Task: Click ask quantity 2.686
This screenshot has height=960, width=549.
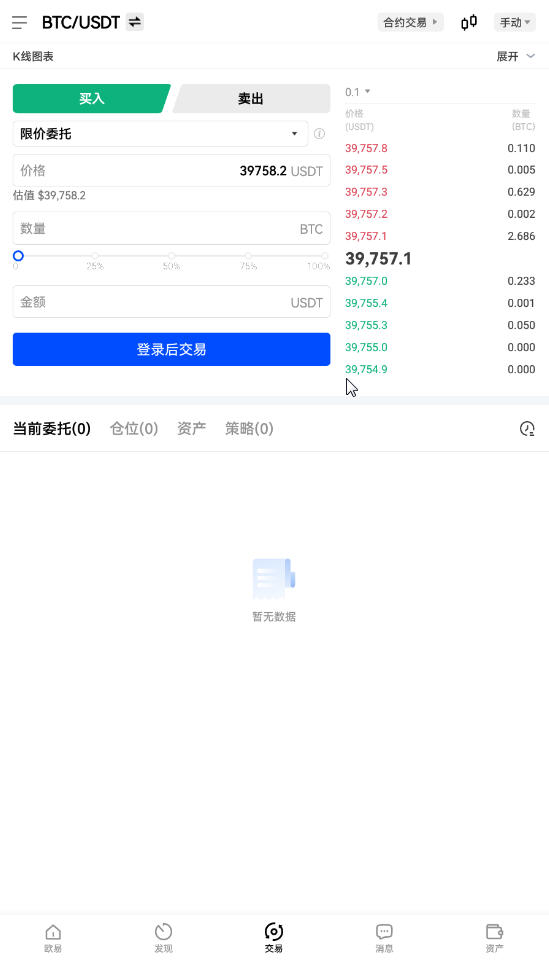Action: click(x=521, y=236)
